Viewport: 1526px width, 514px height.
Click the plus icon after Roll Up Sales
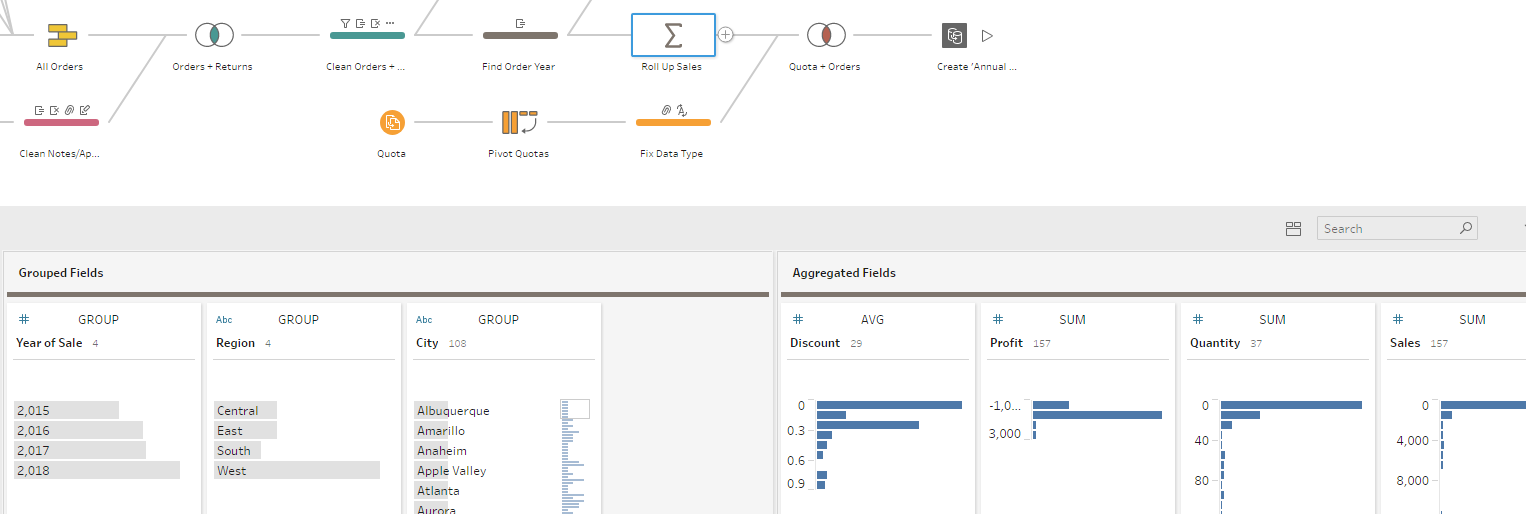(726, 35)
